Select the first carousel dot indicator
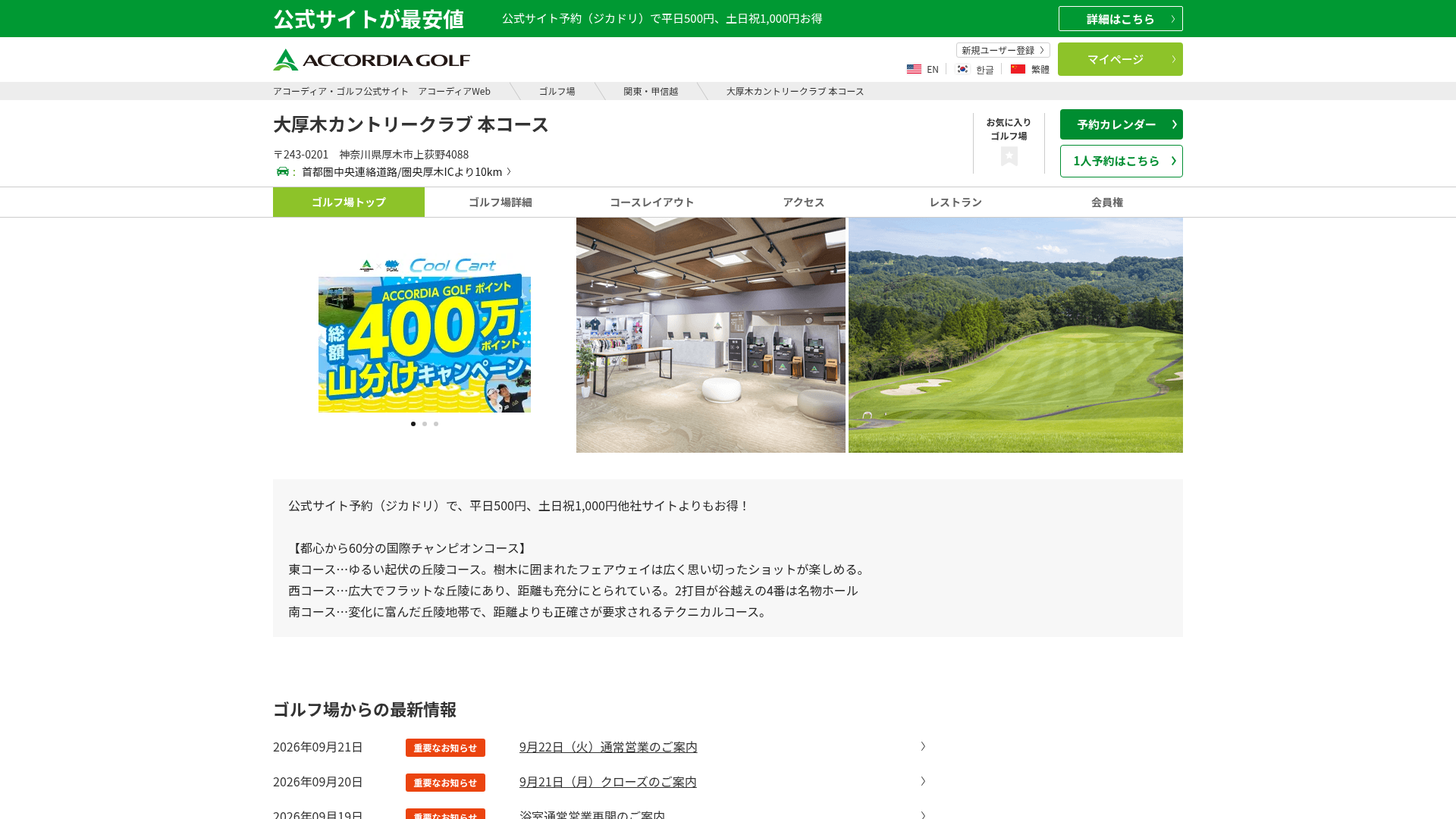 [x=413, y=424]
